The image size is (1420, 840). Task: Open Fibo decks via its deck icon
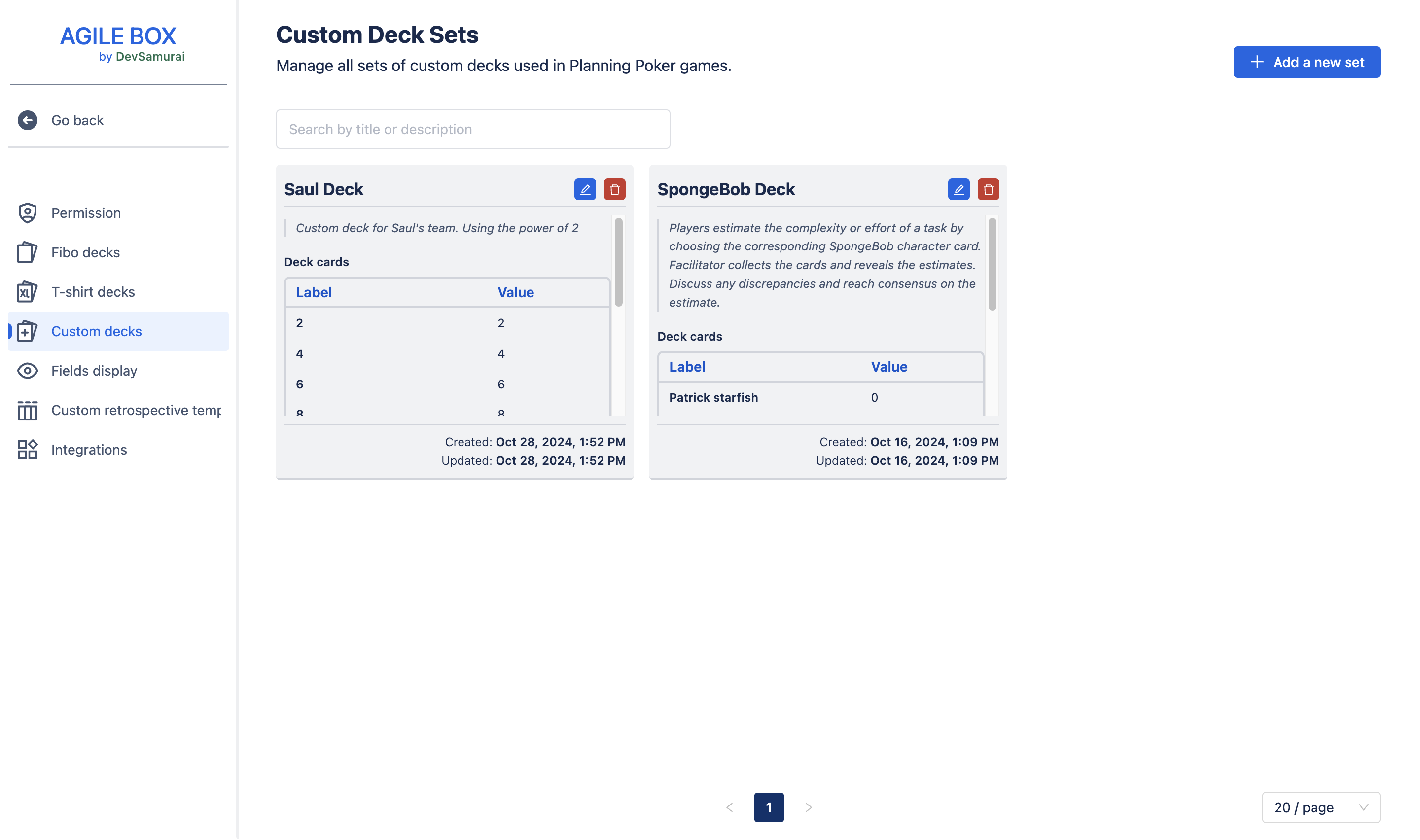pyautogui.click(x=27, y=252)
